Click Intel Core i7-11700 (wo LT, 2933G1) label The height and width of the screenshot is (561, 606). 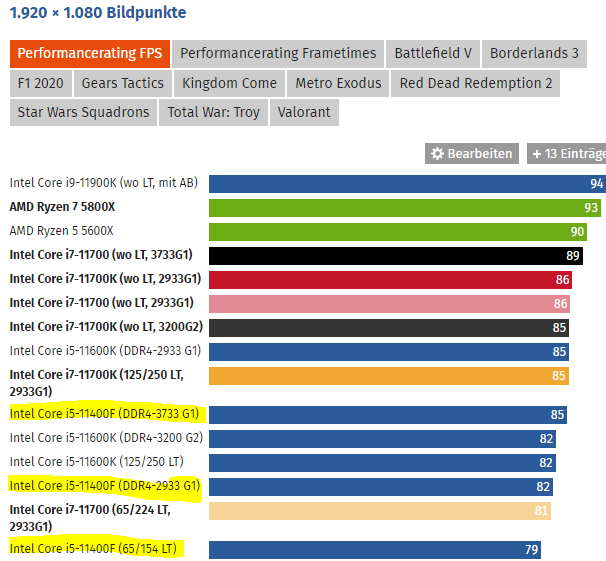tap(101, 303)
